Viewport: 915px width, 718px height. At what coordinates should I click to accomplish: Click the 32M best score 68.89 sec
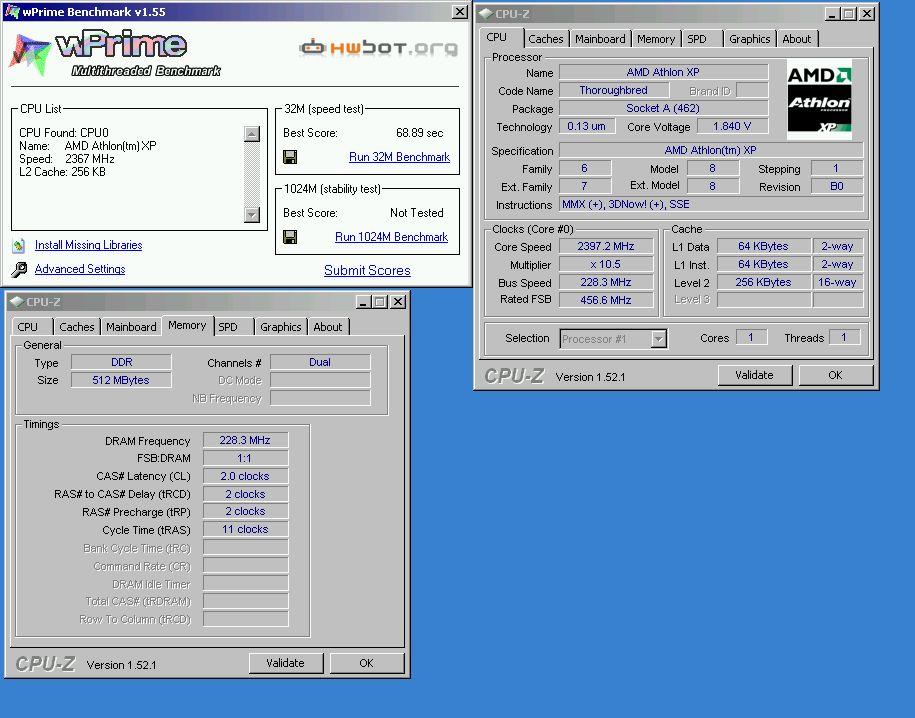point(420,133)
